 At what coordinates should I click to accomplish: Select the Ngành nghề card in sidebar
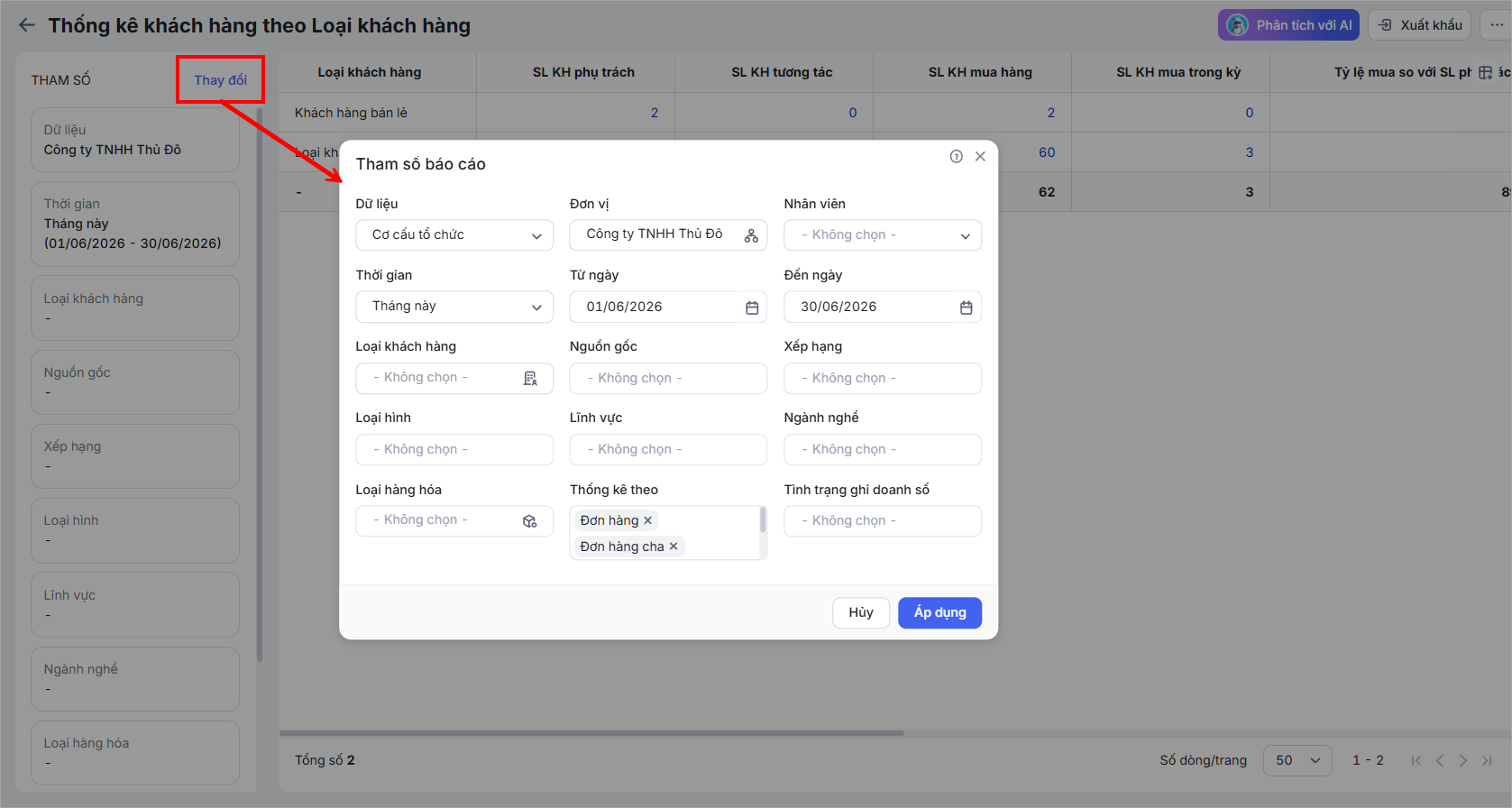(x=135, y=679)
